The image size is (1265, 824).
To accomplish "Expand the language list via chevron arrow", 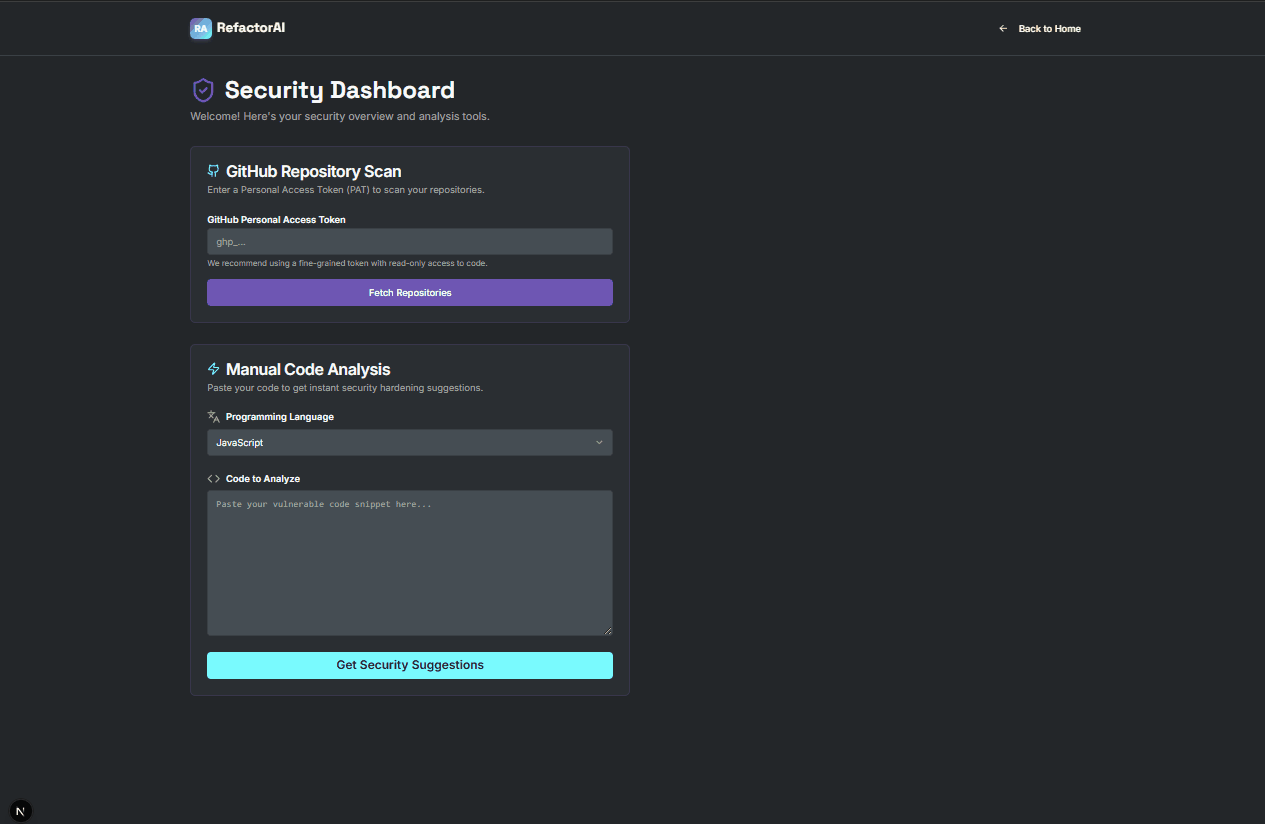I will point(599,442).
